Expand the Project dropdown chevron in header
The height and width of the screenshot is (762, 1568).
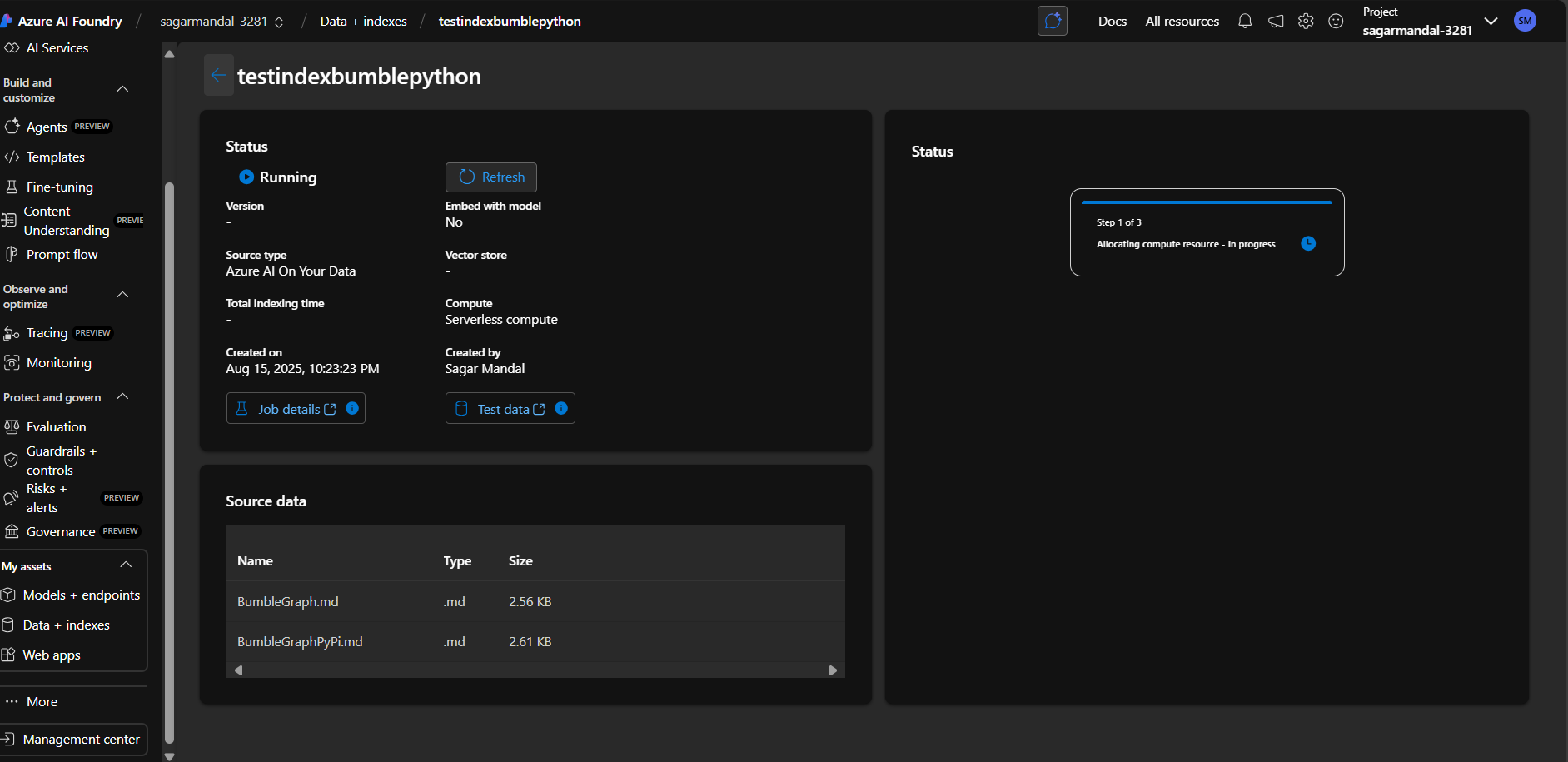pyautogui.click(x=1491, y=21)
